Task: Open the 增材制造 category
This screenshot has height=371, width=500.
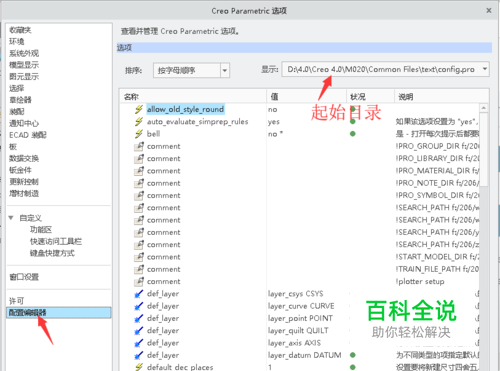Action: [x=24, y=193]
